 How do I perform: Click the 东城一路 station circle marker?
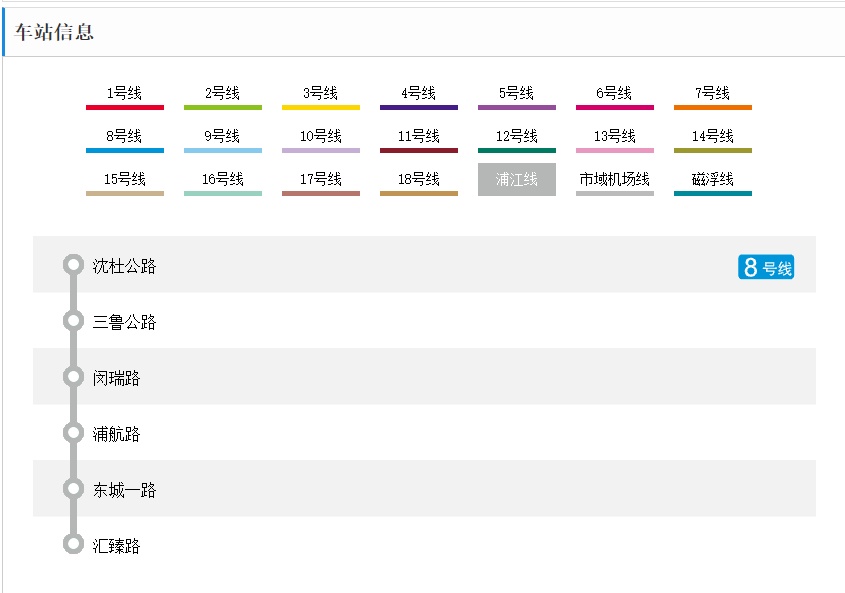[x=73, y=489]
